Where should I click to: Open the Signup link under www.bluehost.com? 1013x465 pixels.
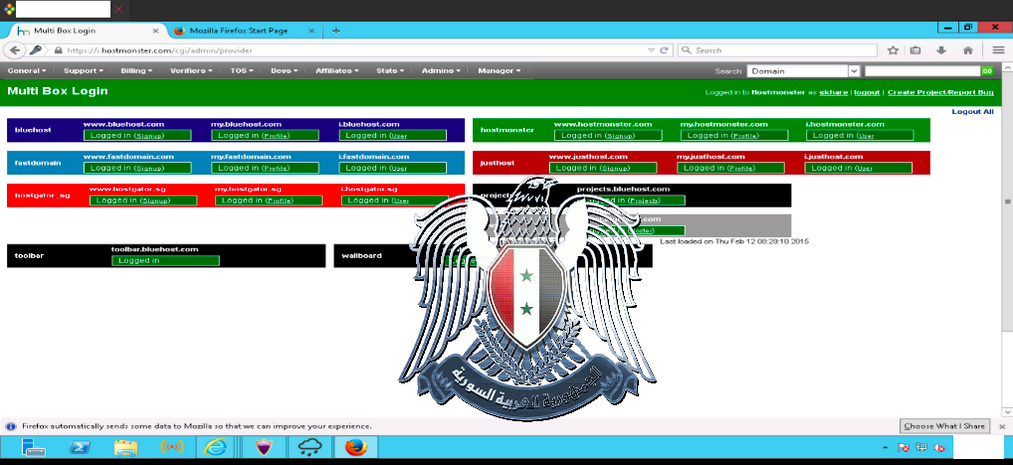pos(149,136)
